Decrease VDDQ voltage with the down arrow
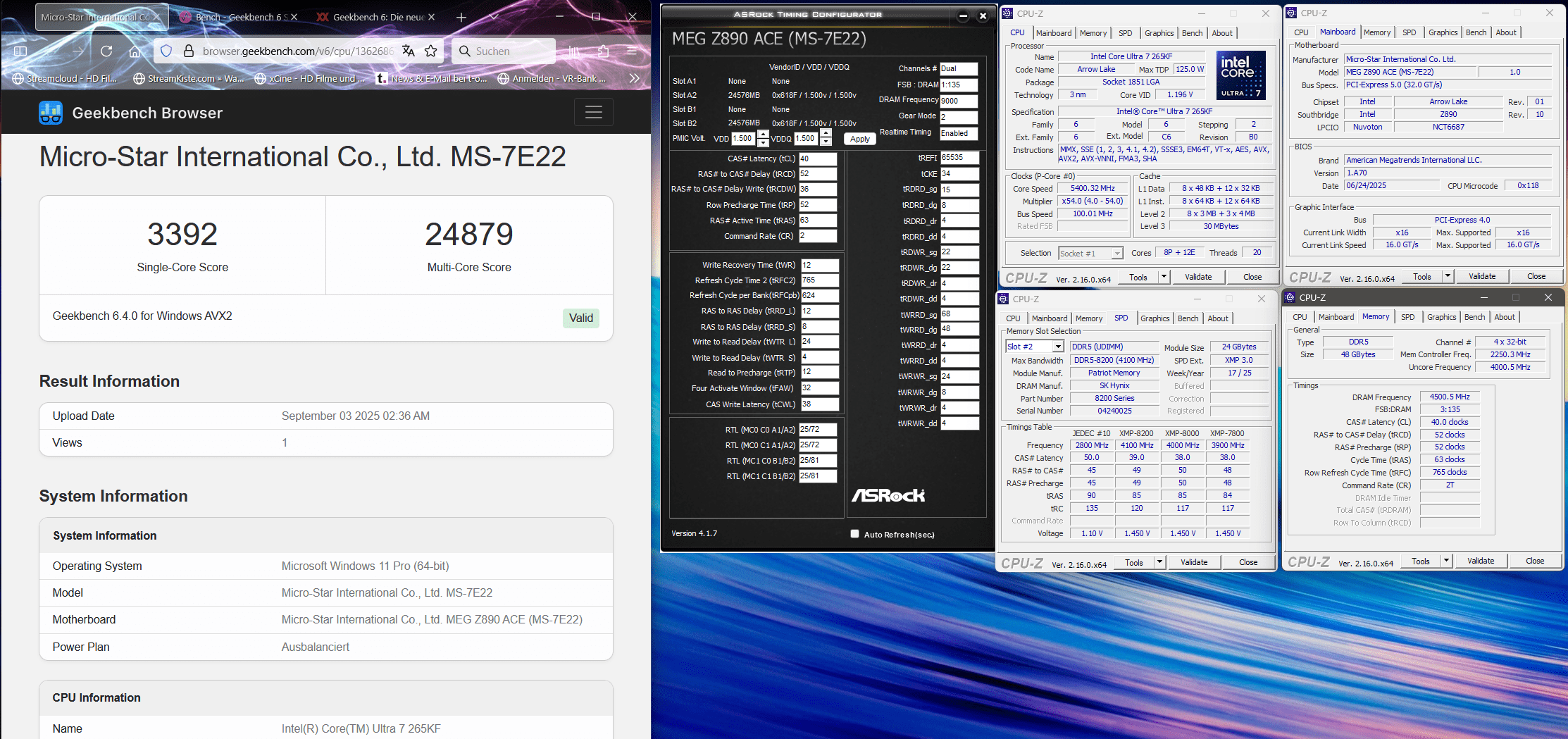1568x739 pixels. coord(826,142)
